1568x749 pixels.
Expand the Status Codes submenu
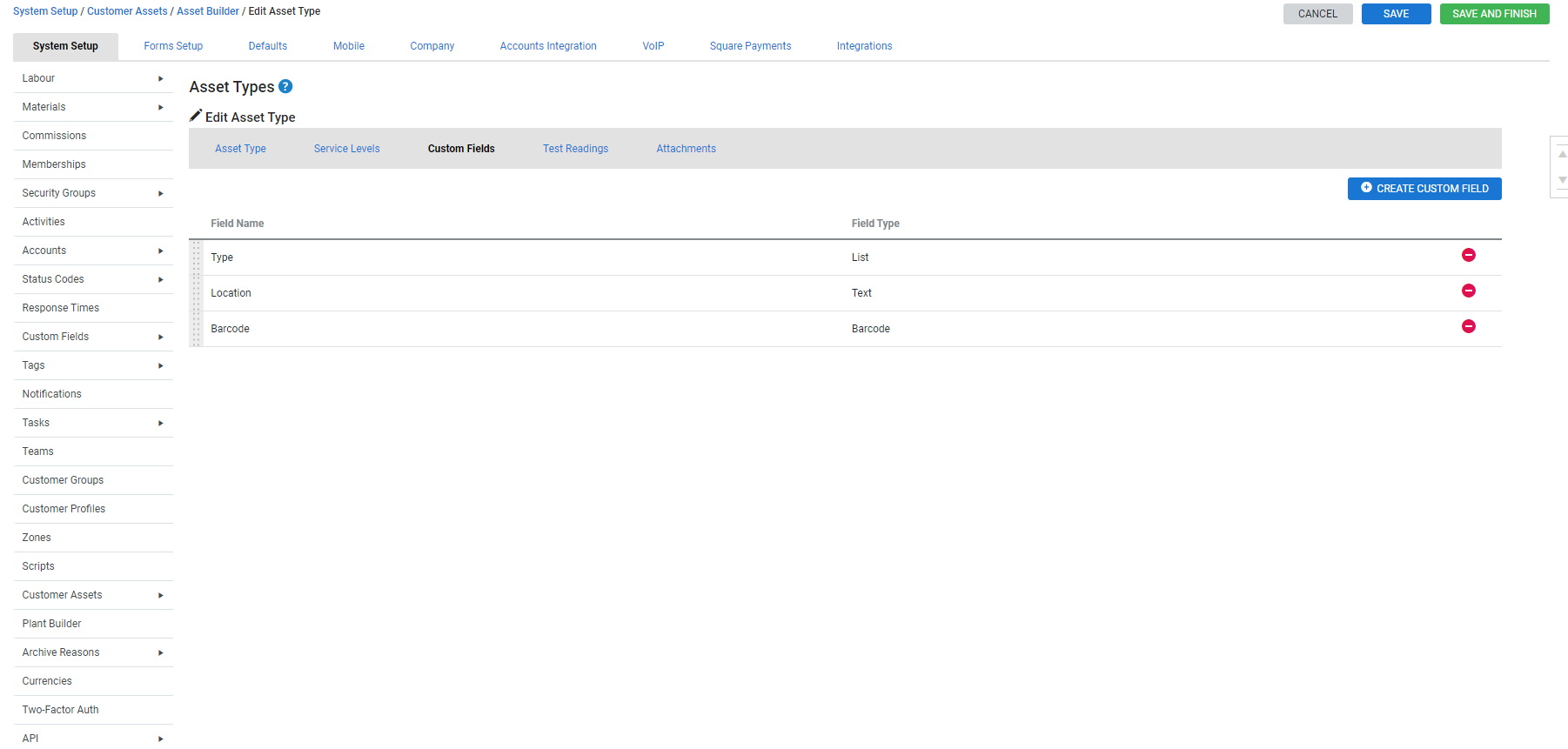pos(160,279)
